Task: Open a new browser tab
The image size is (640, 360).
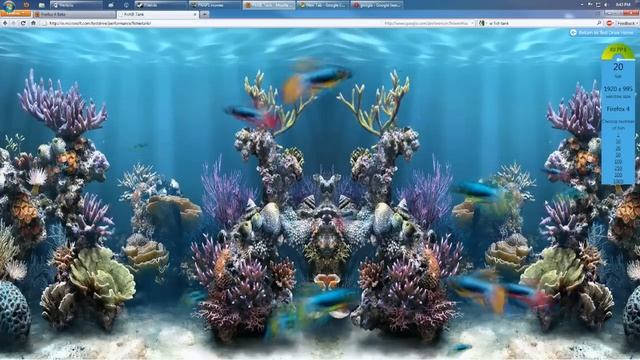Action: 204,14
